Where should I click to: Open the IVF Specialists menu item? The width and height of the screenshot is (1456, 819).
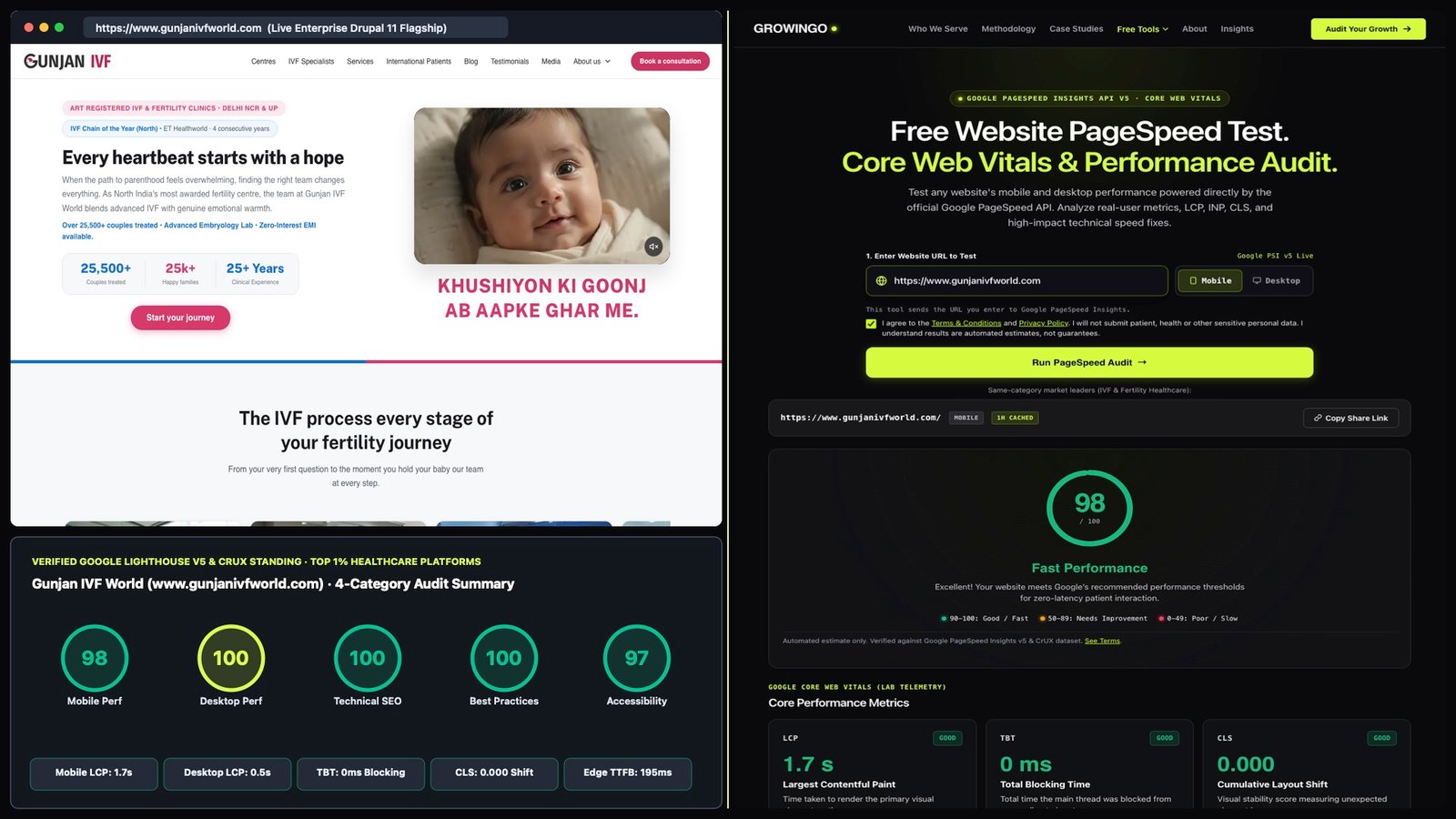[x=311, y=62]
